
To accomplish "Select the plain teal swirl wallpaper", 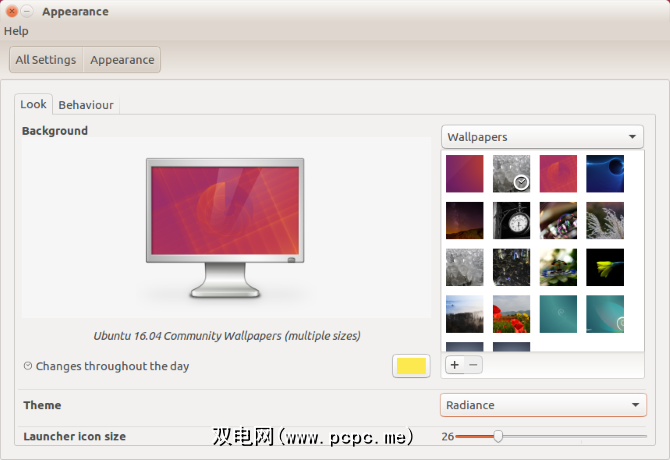I will click(558, 314).
